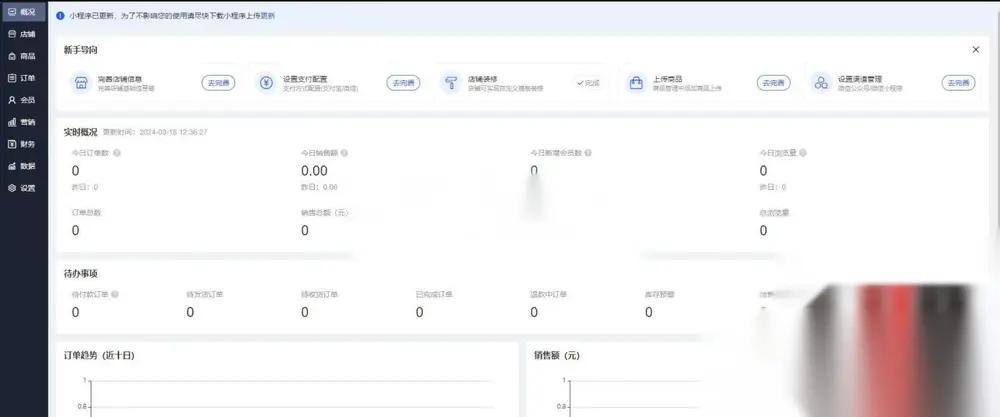The height and width of the screenshot is (417, 1000).
Task: Click the help icon beside 今日订单数
Action: click(117, 153)
